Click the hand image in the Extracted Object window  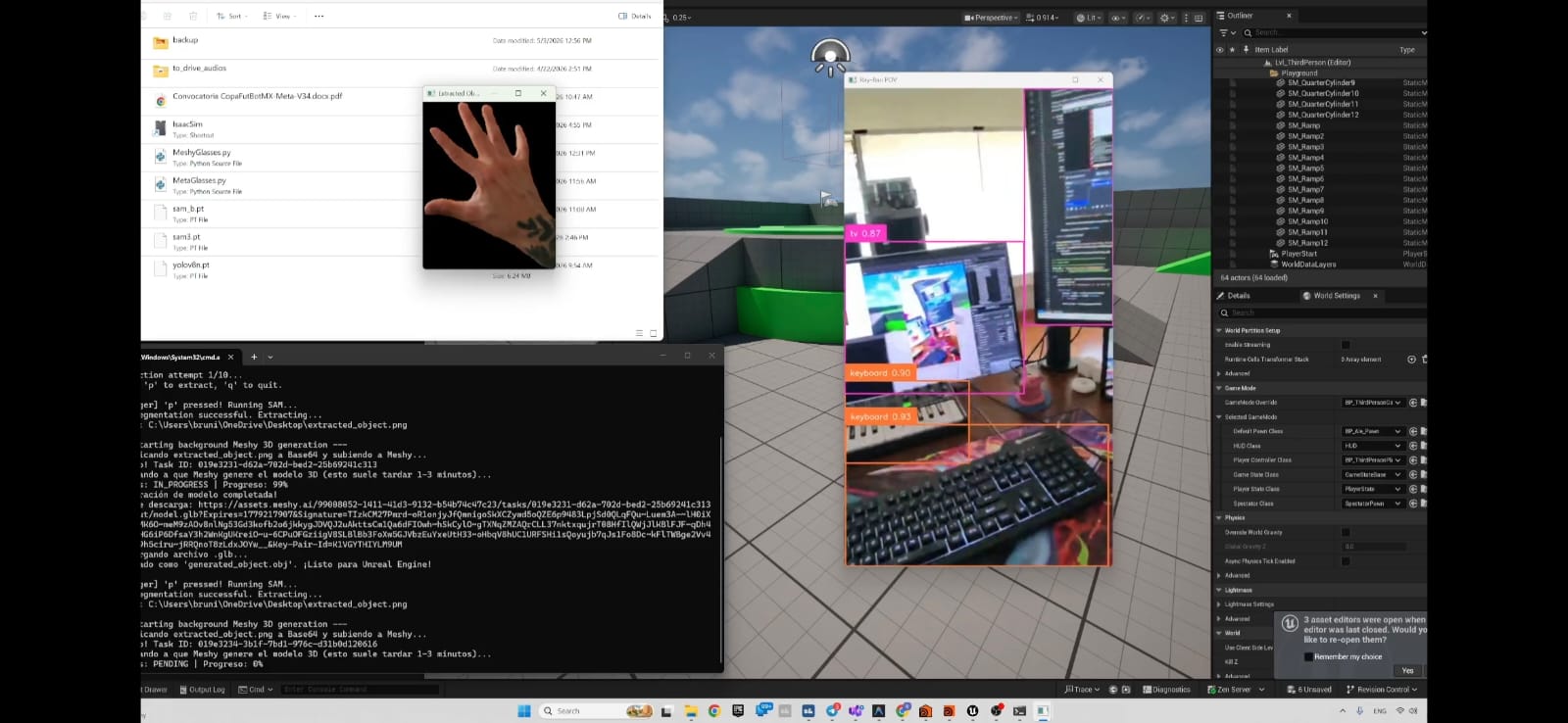pyautogui.click(x=489, y=184)
